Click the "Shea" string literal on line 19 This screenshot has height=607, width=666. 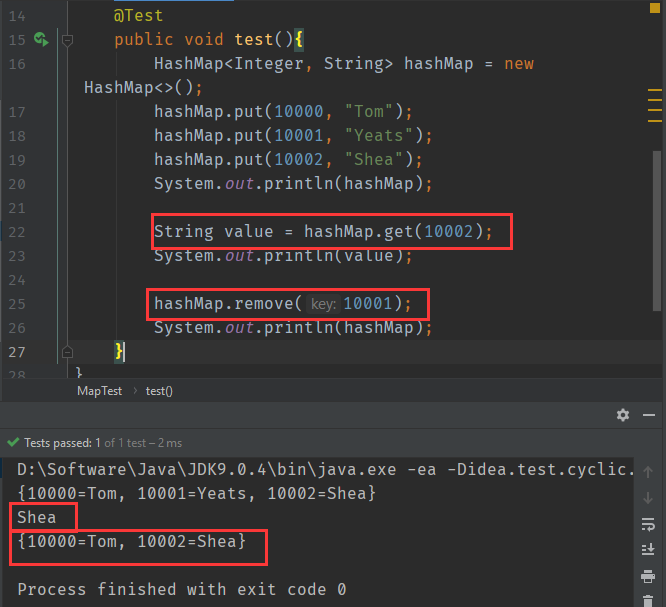[x=373, y=160]
